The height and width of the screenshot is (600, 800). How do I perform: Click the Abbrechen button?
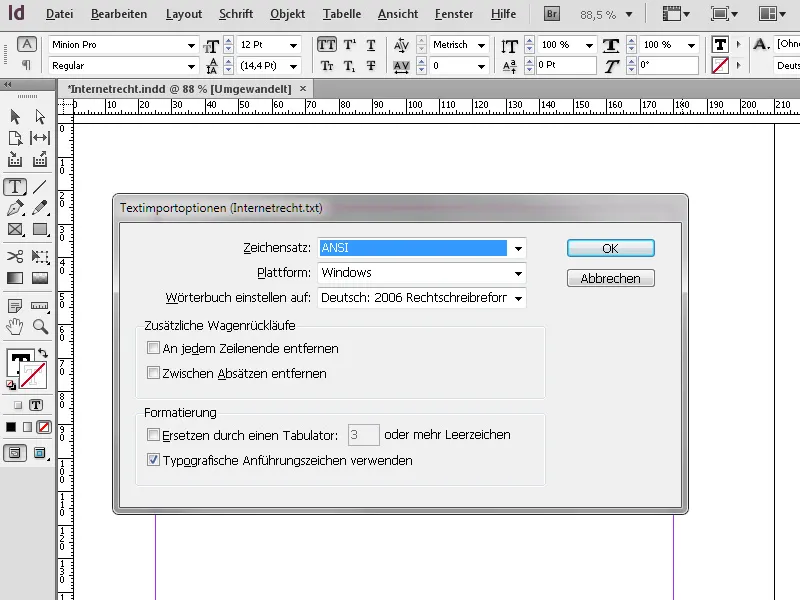[x=611, y=279]
